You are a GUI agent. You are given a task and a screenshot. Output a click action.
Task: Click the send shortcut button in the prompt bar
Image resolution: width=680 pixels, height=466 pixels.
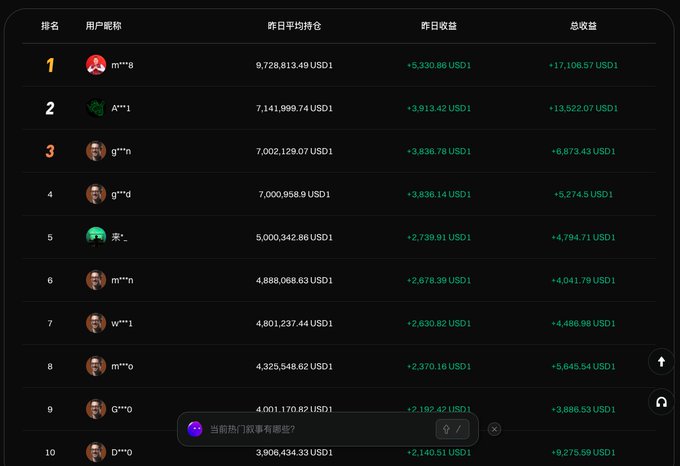452,429
